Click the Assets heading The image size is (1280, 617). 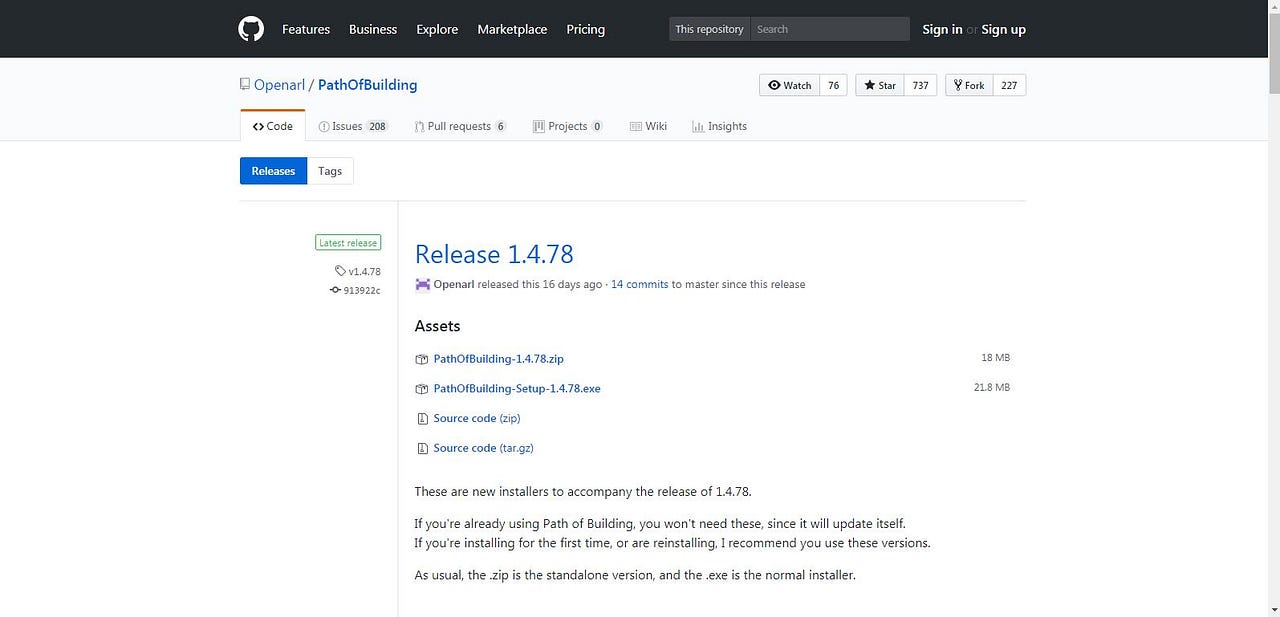[x=437, y=326]
